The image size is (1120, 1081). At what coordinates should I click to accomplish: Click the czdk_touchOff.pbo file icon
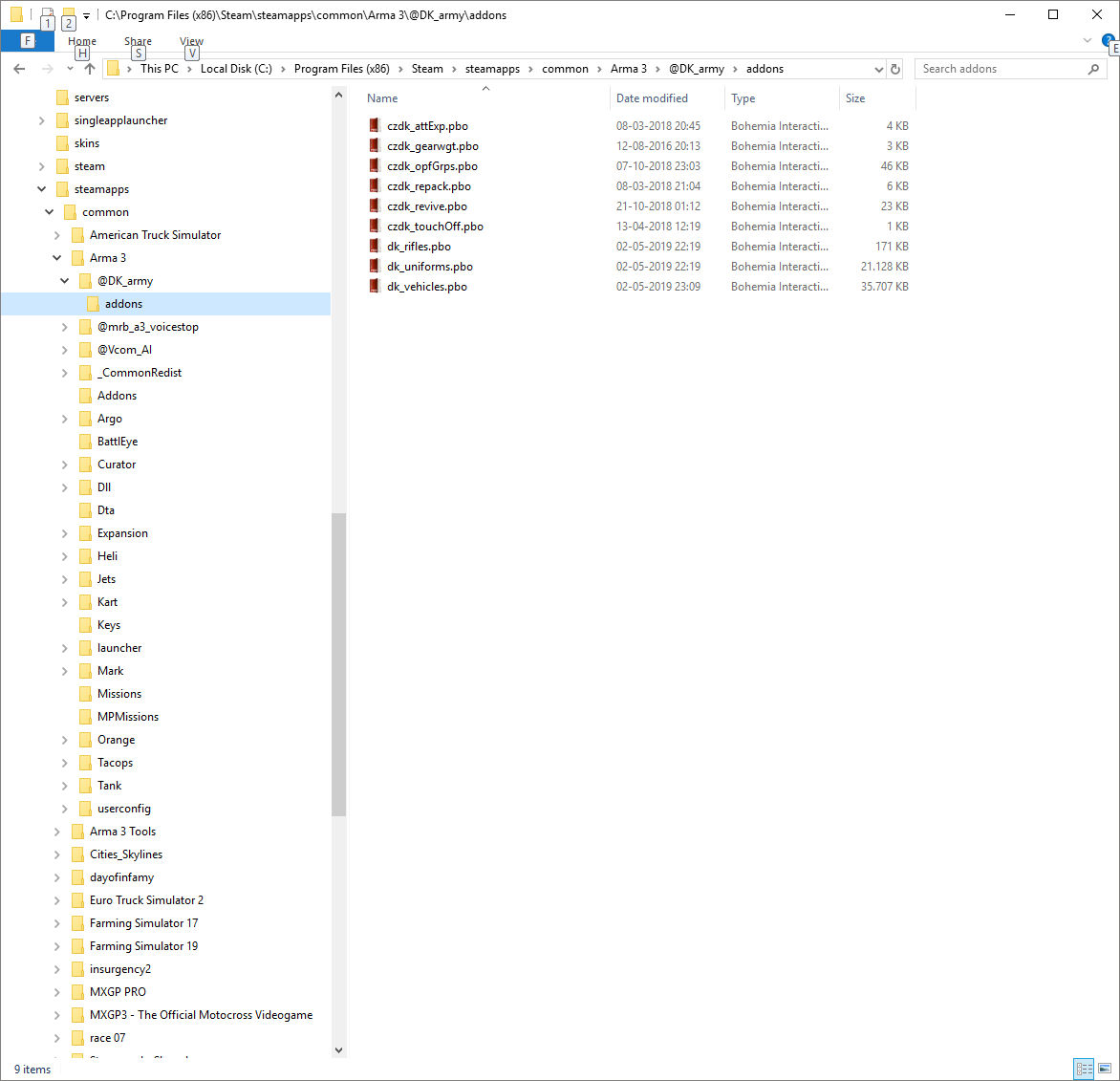[x=374, y=226]
